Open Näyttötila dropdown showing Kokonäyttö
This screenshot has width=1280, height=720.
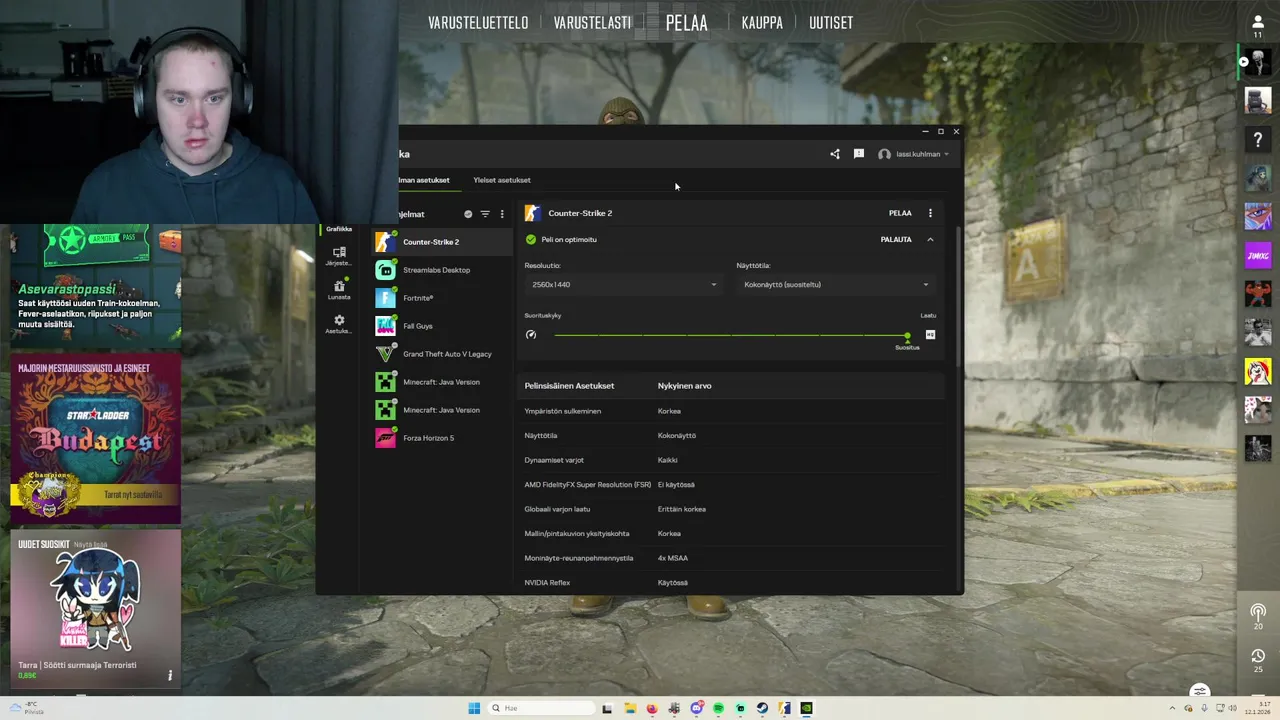click(x=836, y=285)
